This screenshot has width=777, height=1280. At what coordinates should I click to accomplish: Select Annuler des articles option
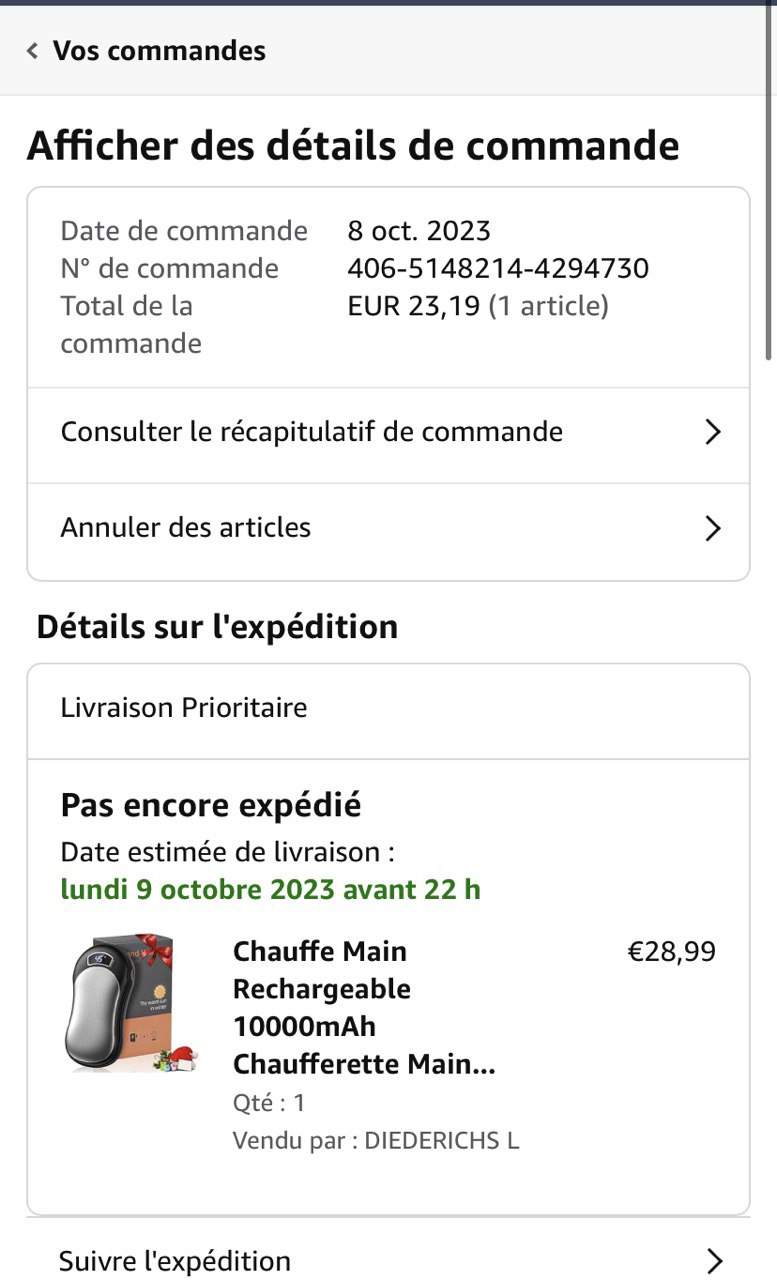(x=186, y=527)
